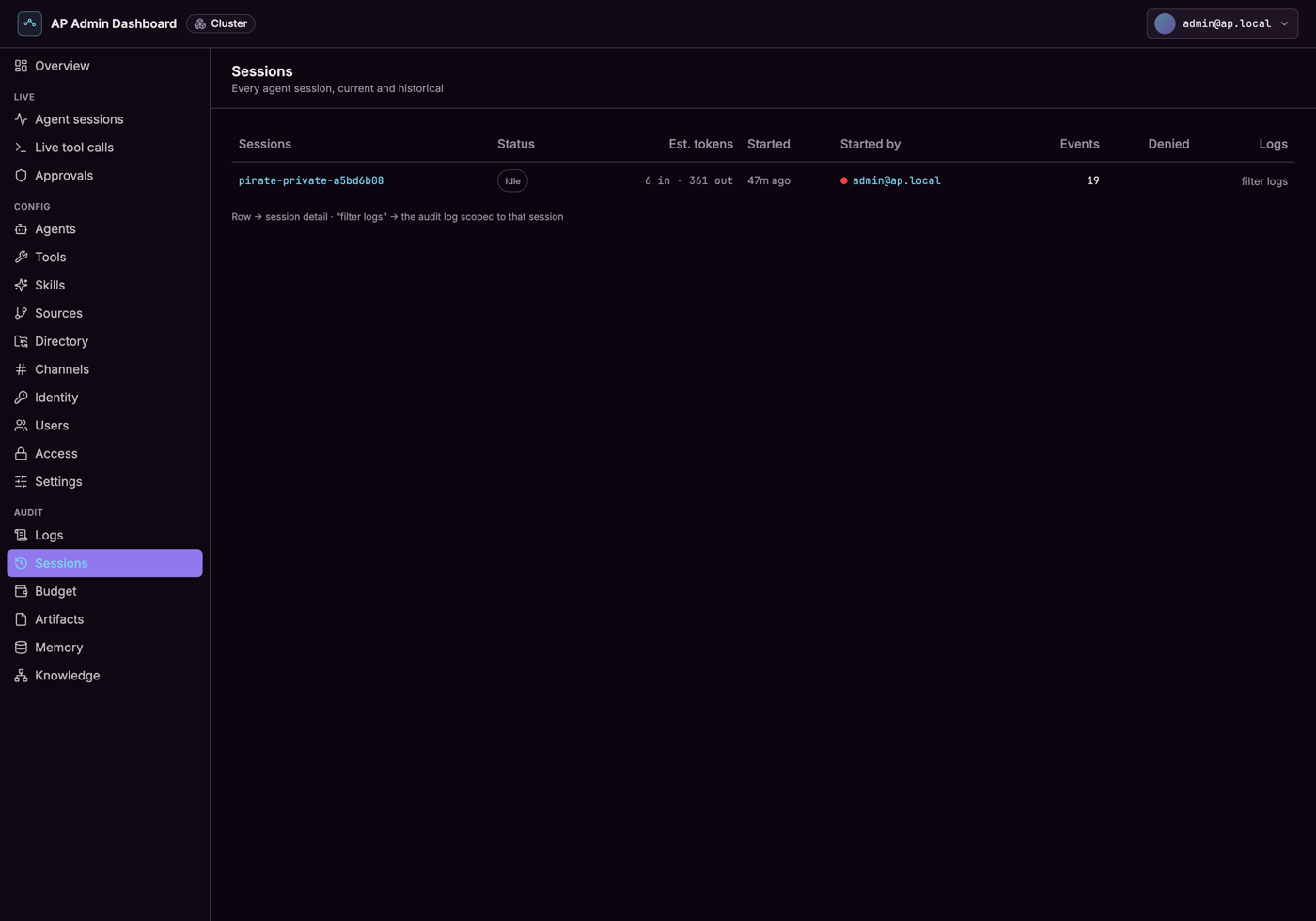Viewport: 1316px width, 921px height.
Task: Click the 47m ago started time cell
Action: [x=768, y=180]
